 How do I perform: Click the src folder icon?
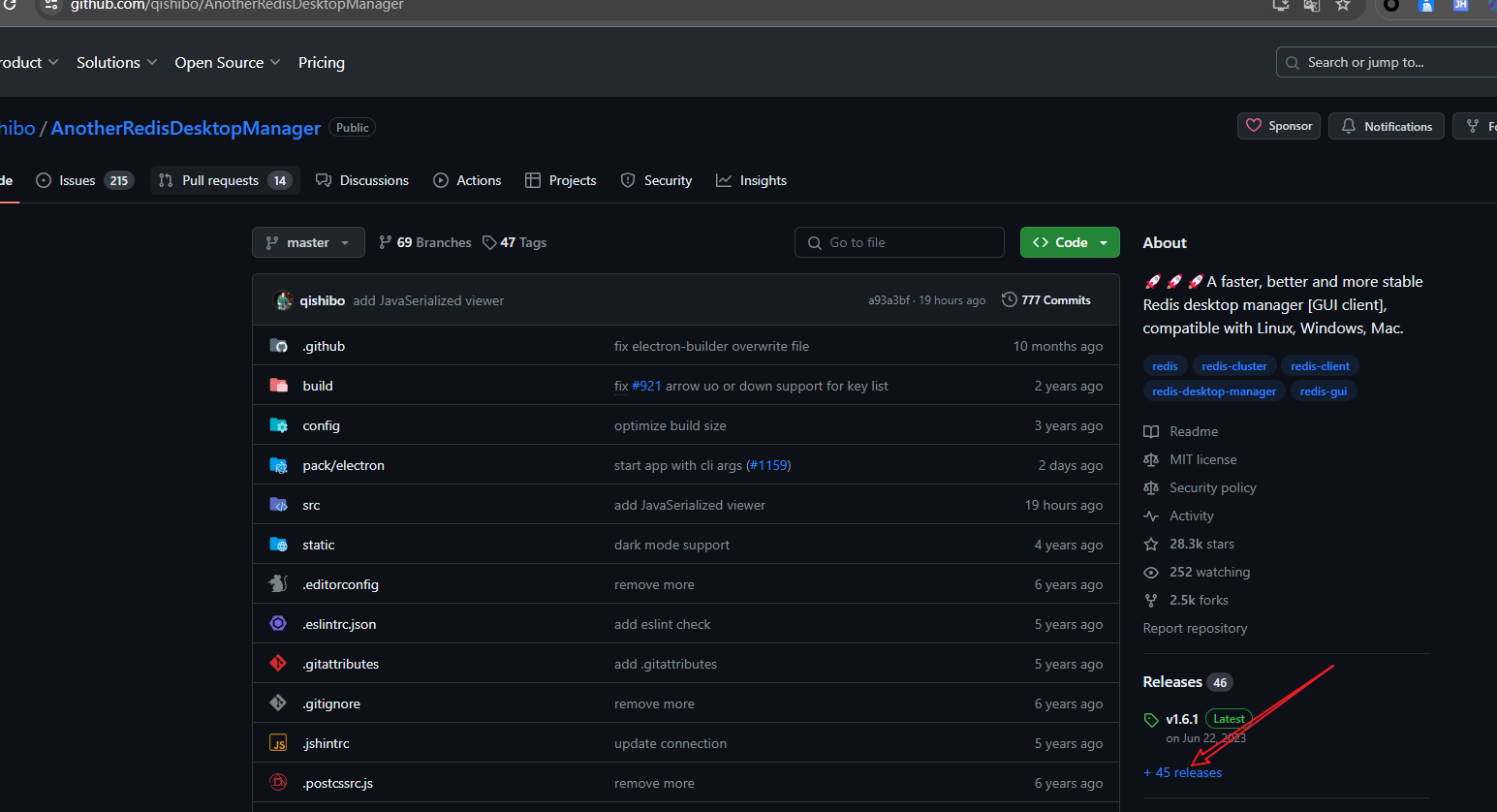coord(279,505)
